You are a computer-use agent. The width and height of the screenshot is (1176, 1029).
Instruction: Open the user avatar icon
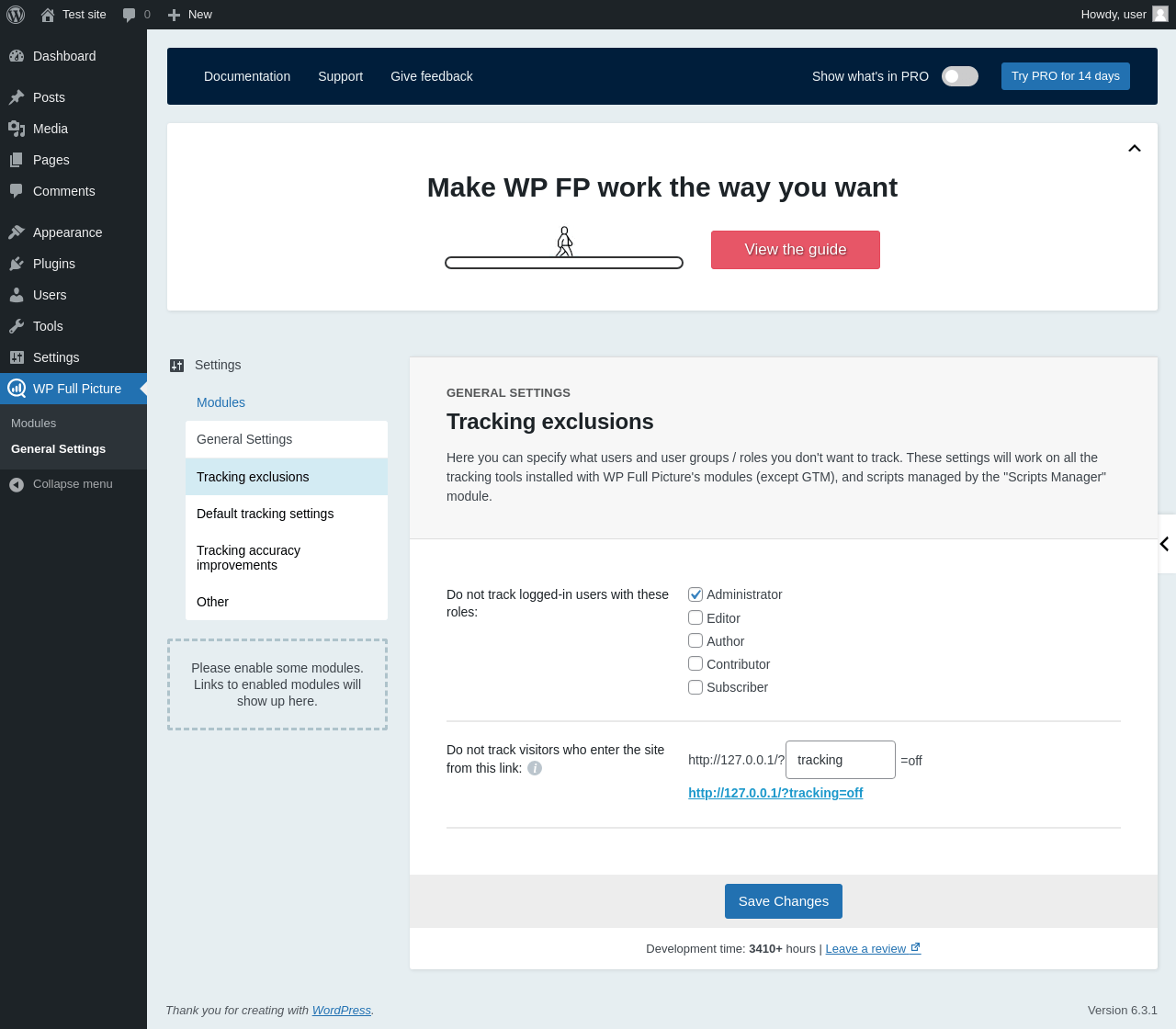coord(1160,14)
